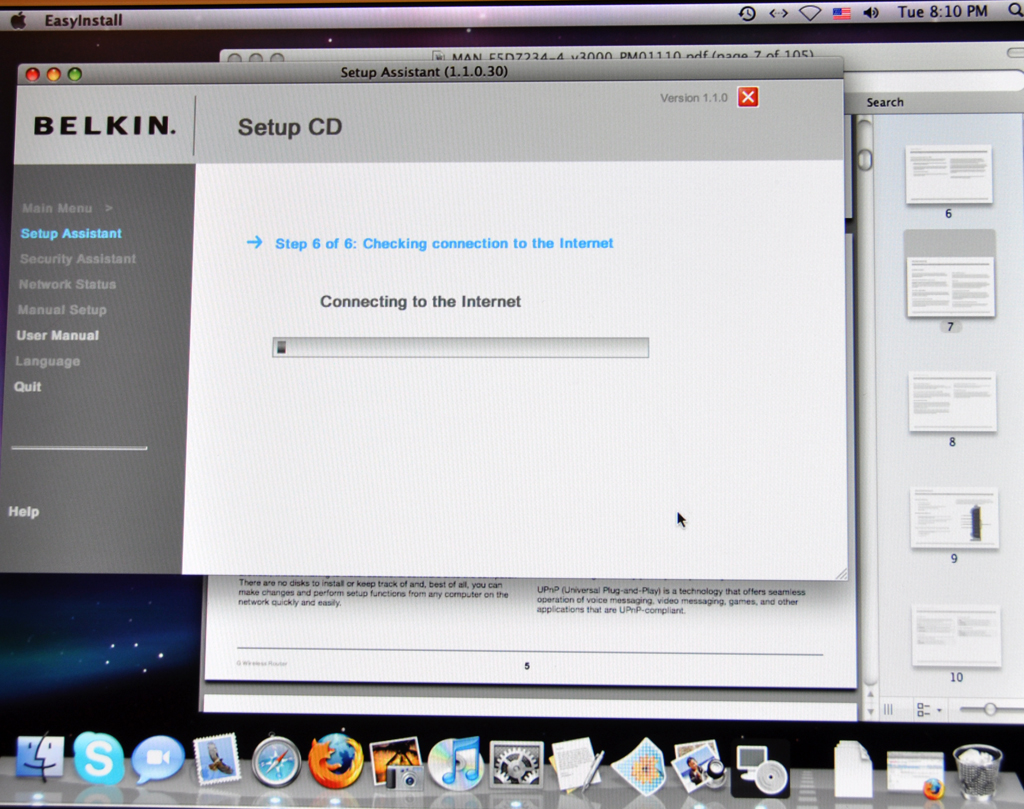The image size is (1024, 809).
Task: Click the red X beside Version 1.1.0
Action: (x=748, y=97)
